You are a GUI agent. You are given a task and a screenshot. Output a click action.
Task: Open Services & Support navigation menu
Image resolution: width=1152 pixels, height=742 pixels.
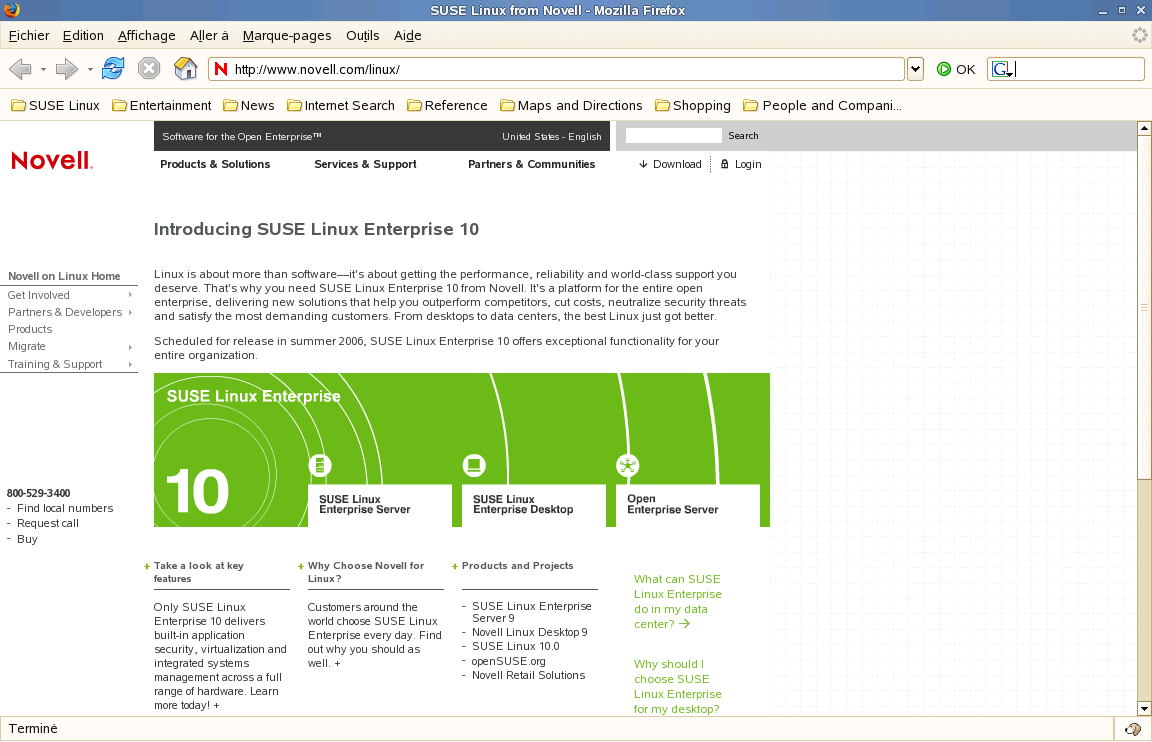pos(365,164)
